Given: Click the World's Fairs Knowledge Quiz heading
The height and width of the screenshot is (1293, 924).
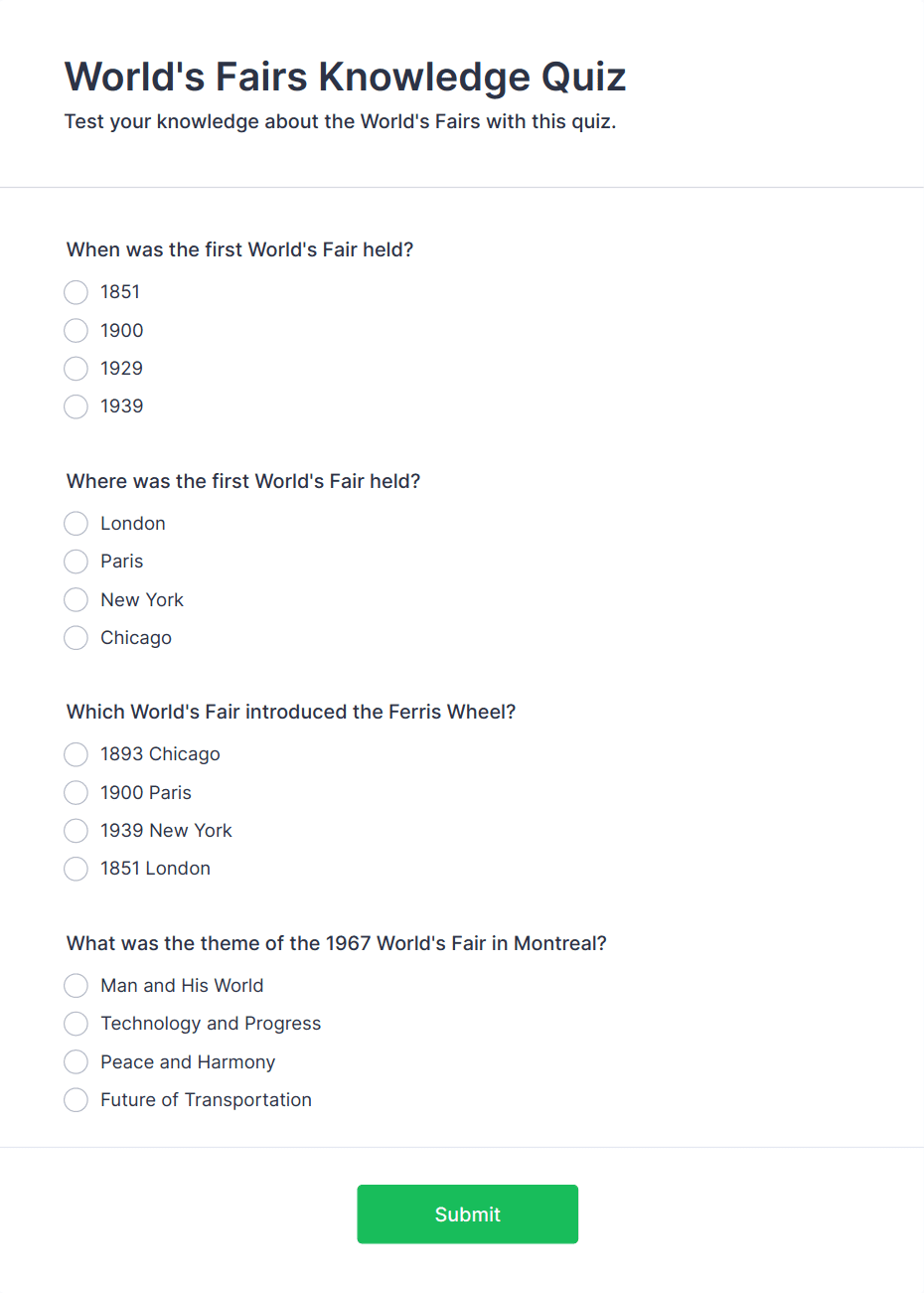Looking at the screenshot, I should 345,77.
